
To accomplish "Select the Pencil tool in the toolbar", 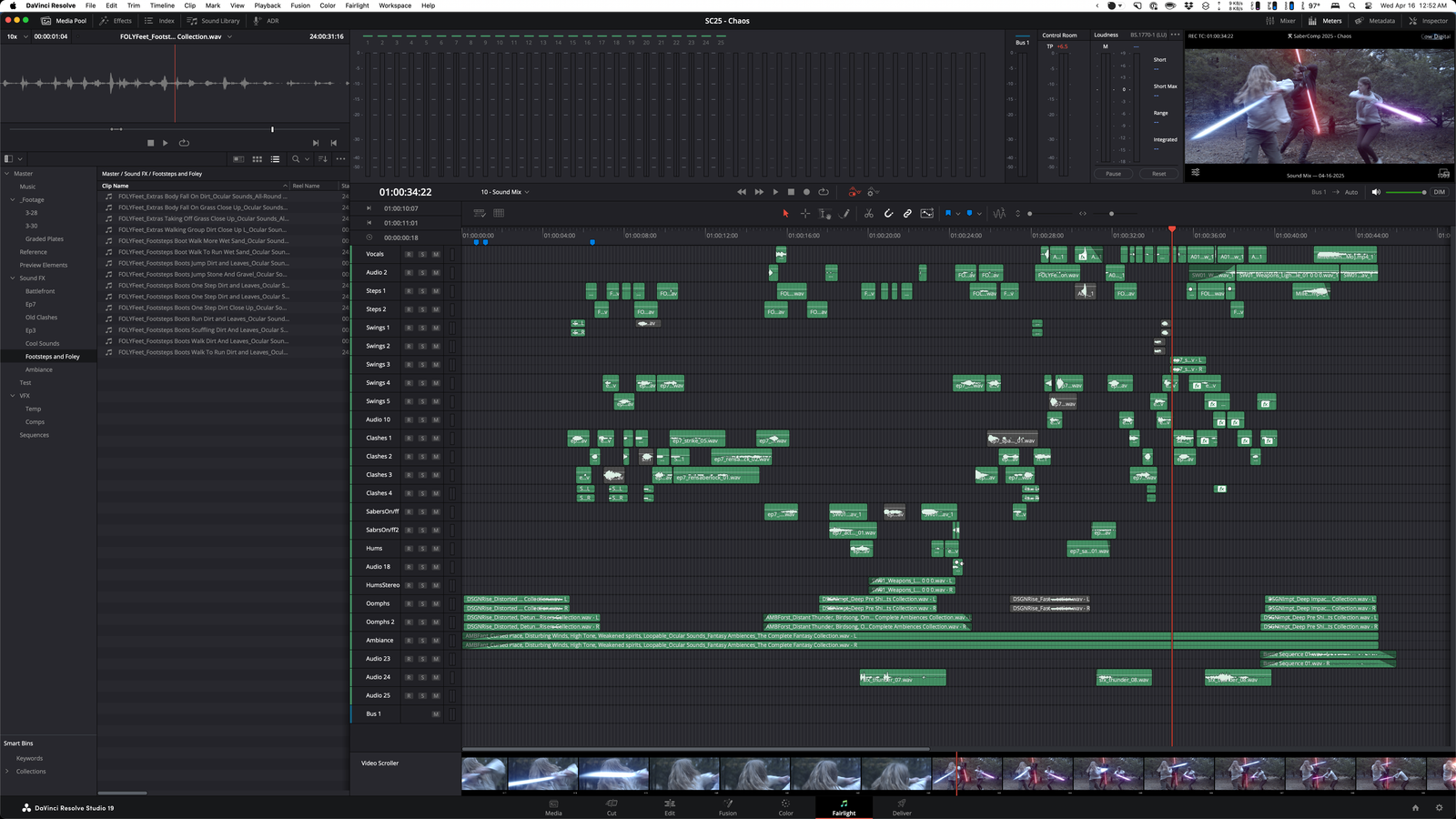I will coord(844,213).
